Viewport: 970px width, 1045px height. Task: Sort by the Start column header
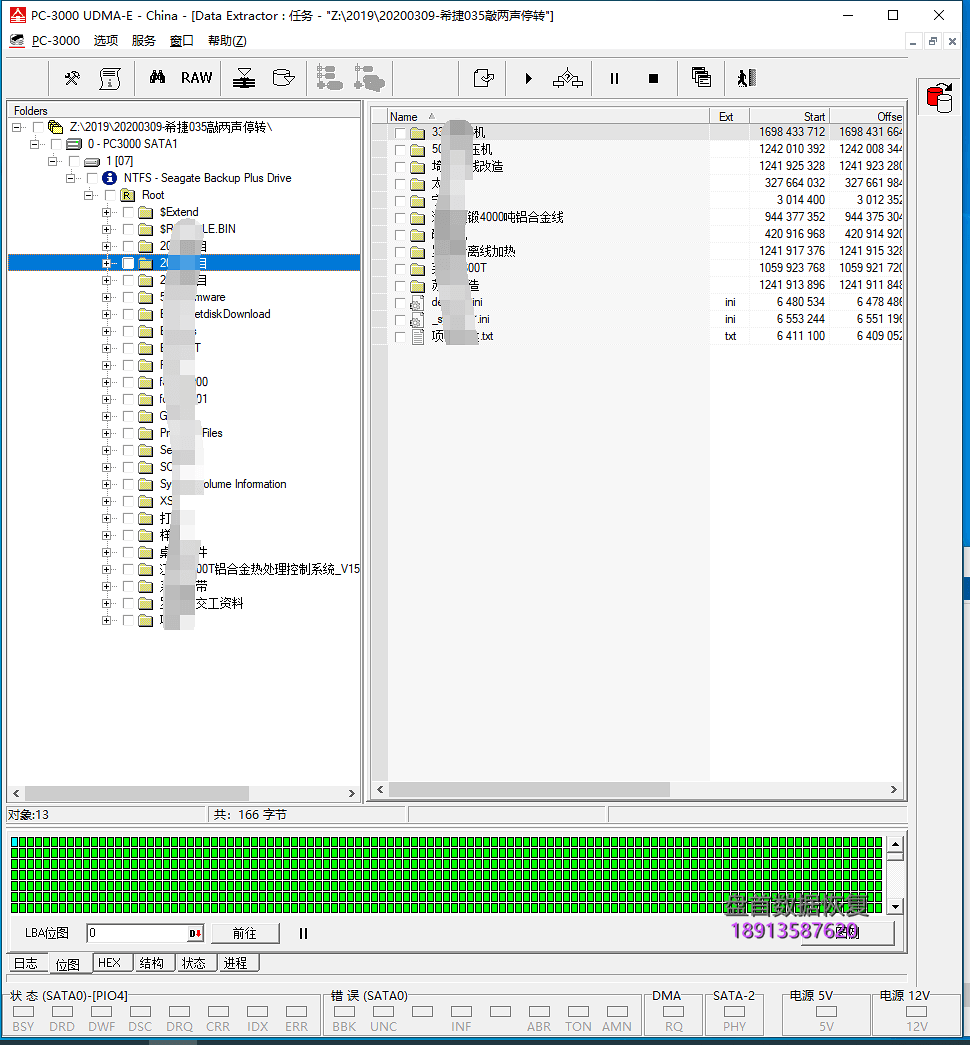790,117
